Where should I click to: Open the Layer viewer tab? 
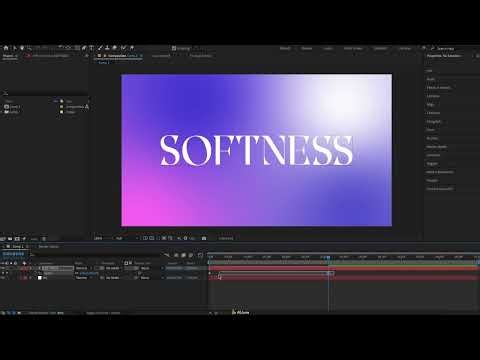(161, 56)
